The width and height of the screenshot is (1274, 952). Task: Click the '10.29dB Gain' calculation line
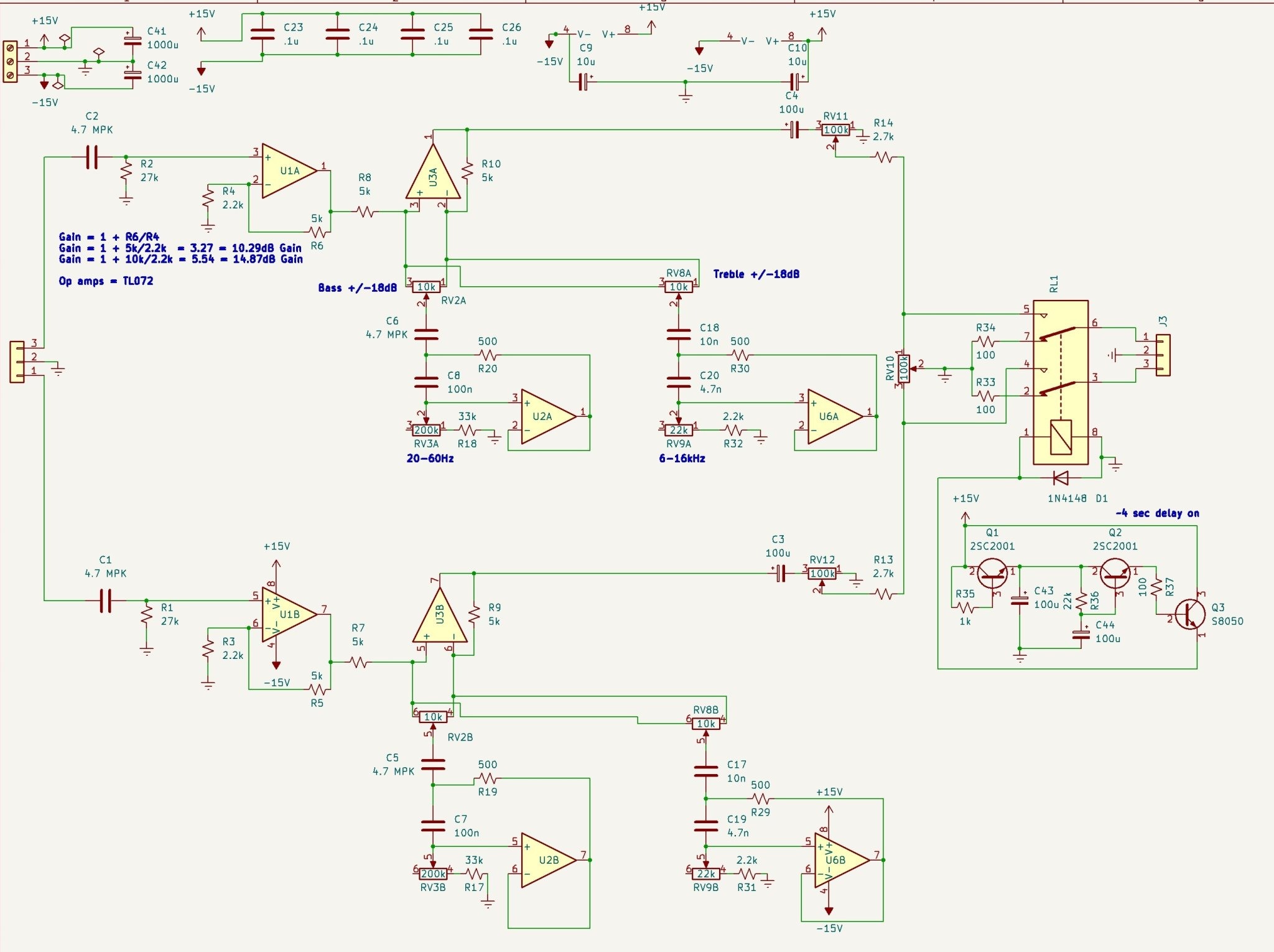(x=180, y=248)
